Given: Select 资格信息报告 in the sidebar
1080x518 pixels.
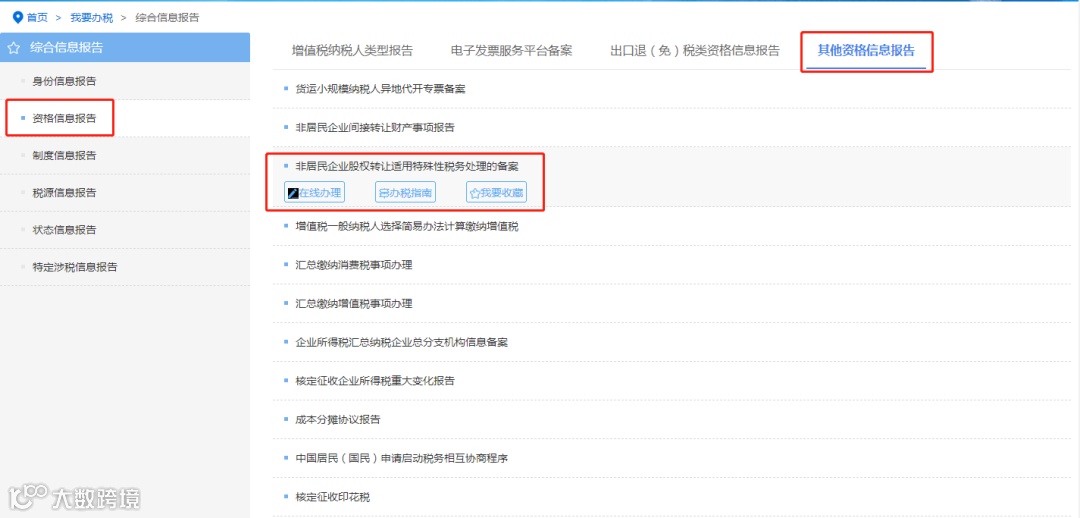Looking at the screenshot, I should [64, 118].
